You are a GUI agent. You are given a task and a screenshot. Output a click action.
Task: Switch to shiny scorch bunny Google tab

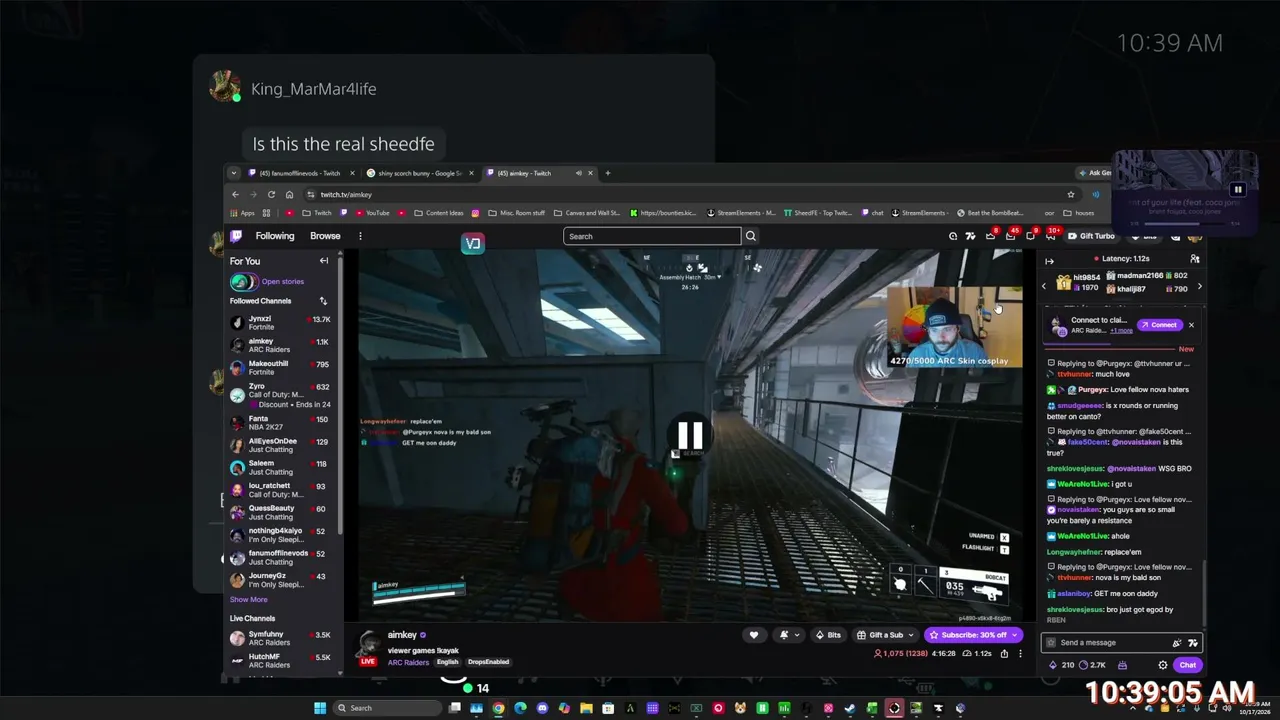pos(418,173)
